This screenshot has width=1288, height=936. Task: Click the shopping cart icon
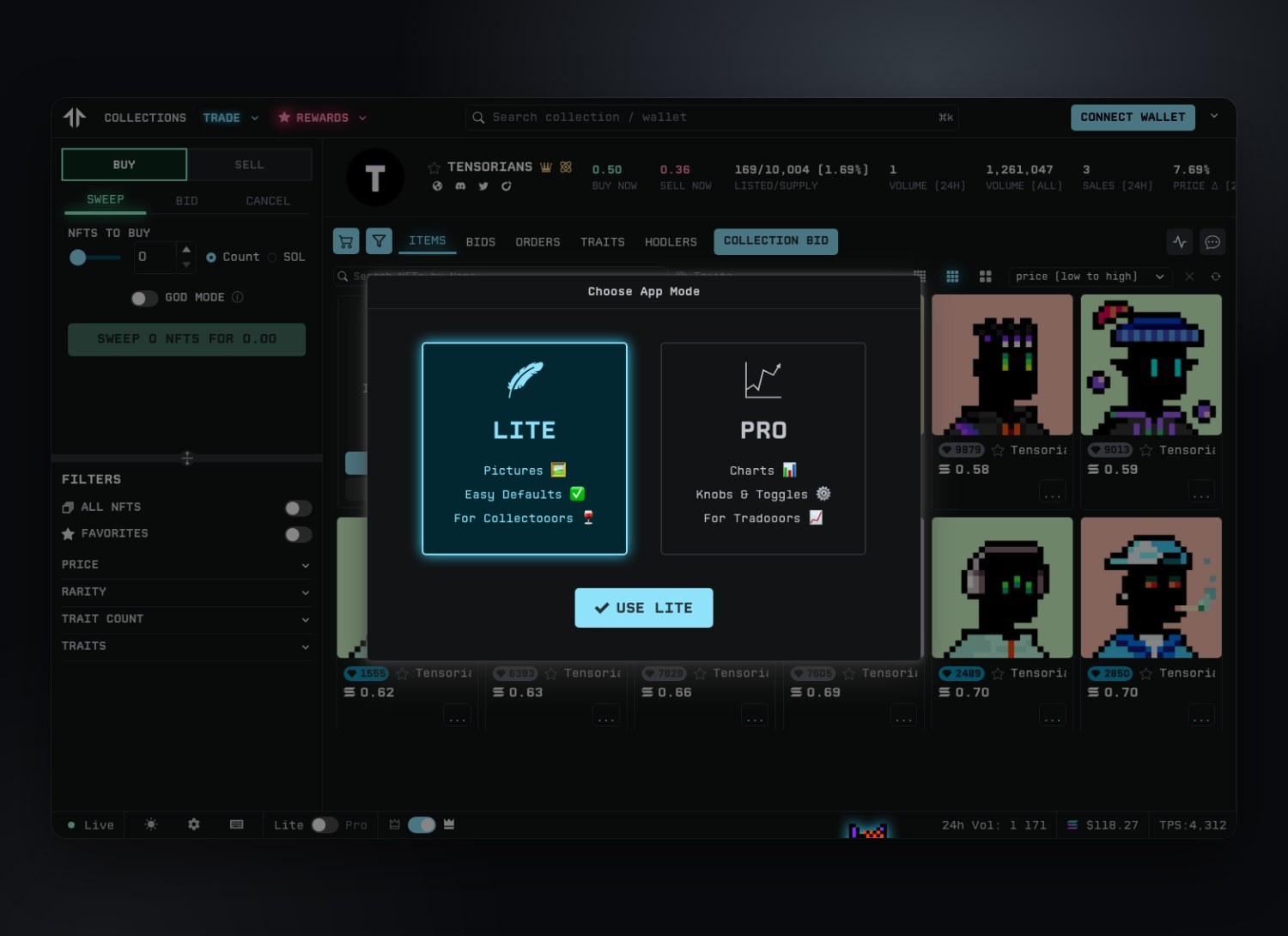(346, 241)
